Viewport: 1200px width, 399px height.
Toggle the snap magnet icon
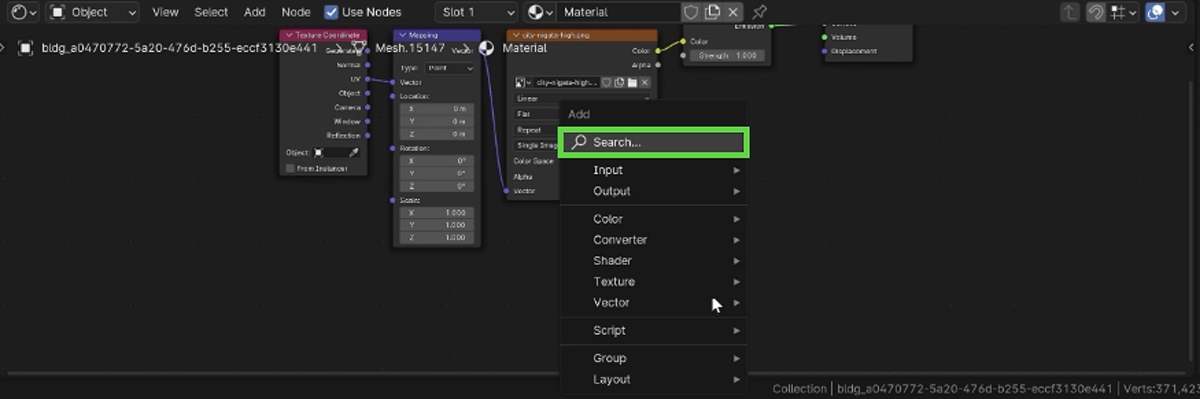[x=1096, y=12]
